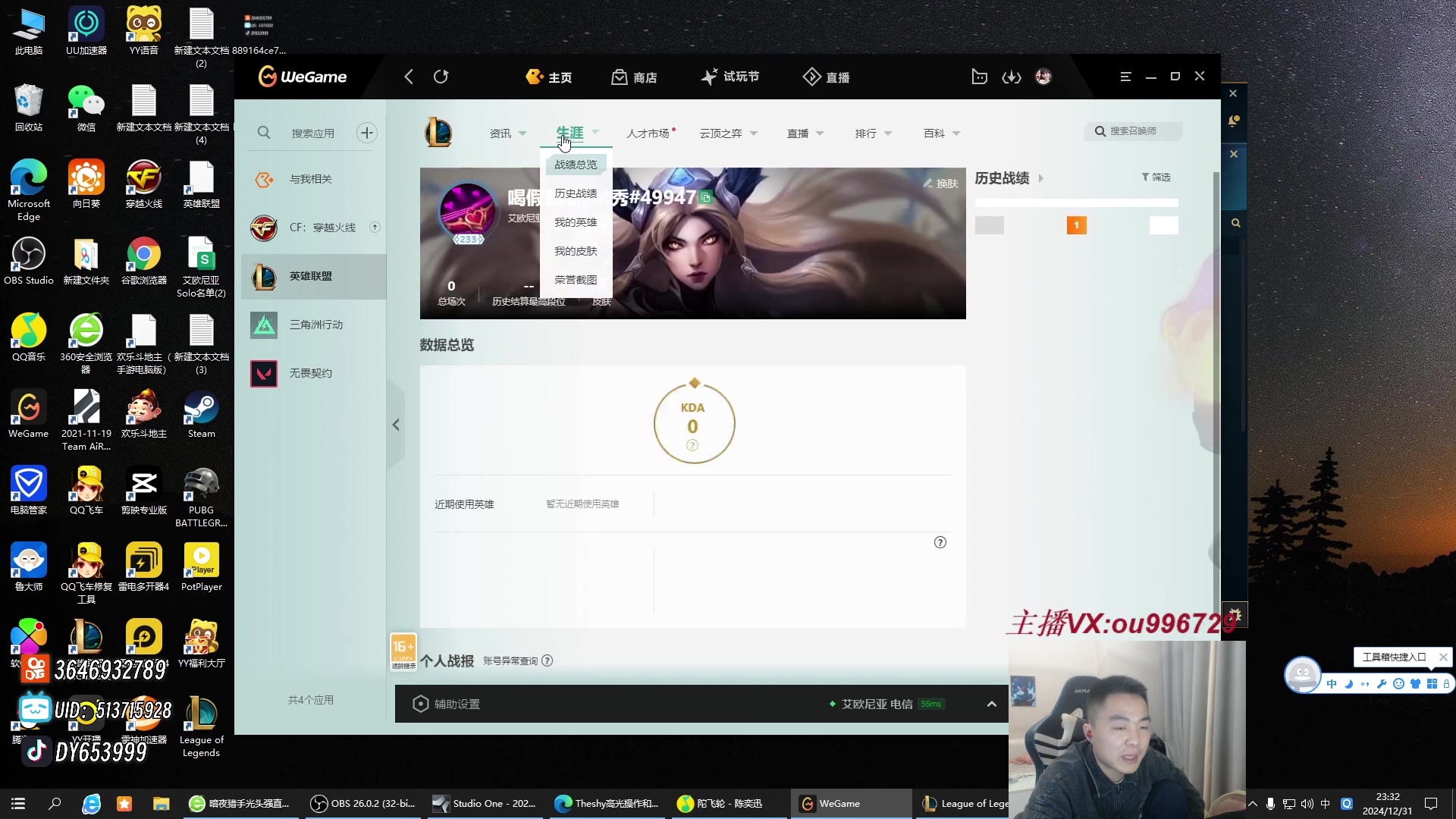Expand the bottom bar up chevron
1456x819 pixels.
(x=991, y=704)
